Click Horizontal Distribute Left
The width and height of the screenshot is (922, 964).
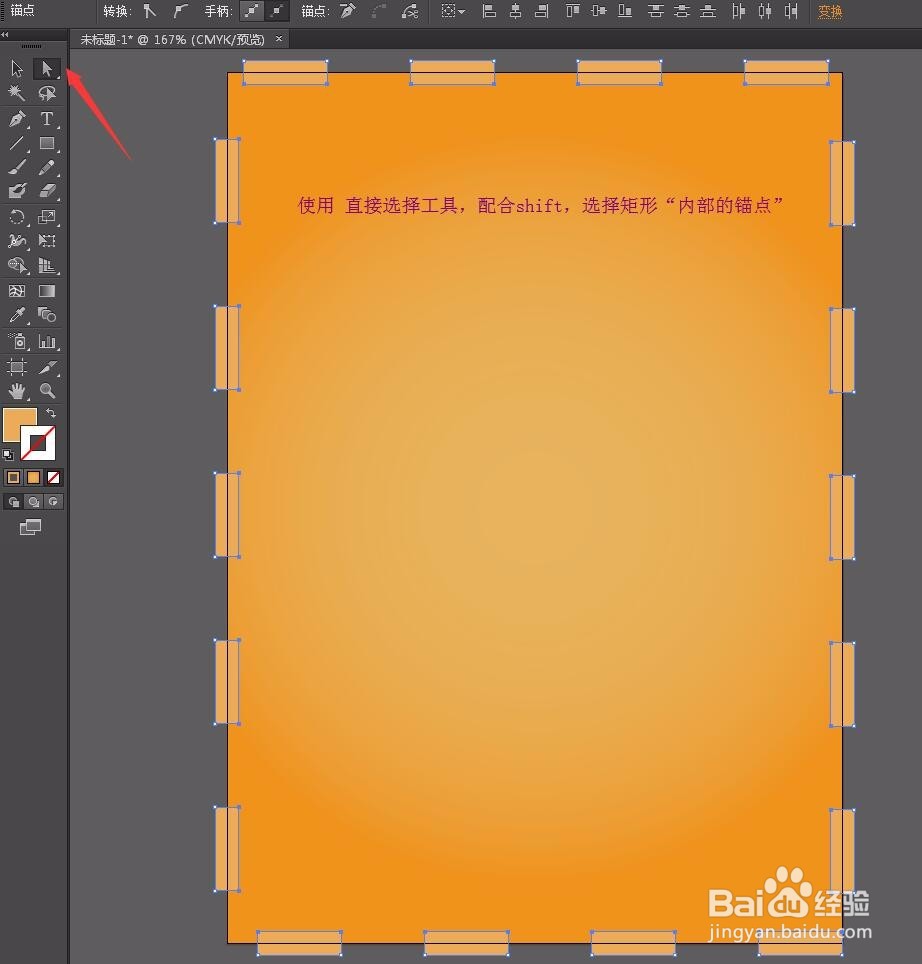[739, 11]
